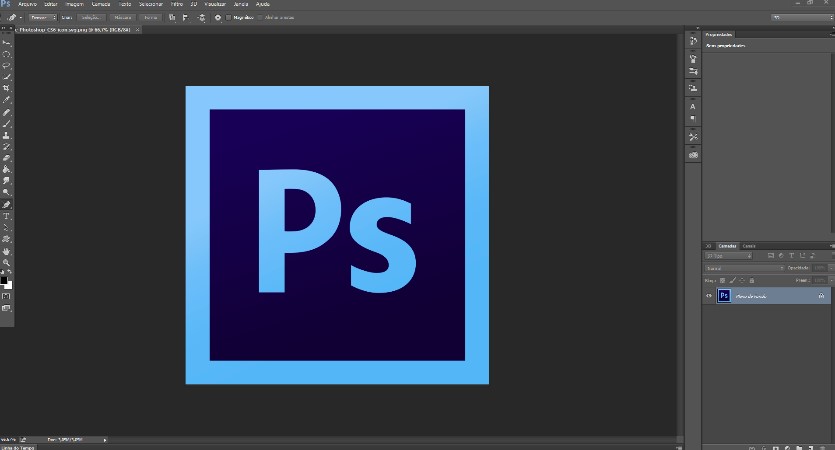Open the path arrangement dropdown
Image resolution: width=835 pixels, height=450 pixels.
(201, 18)
